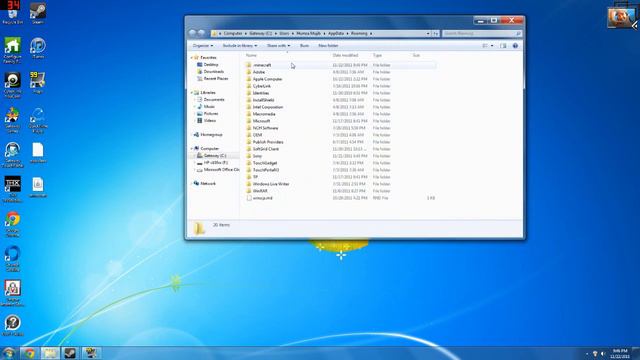Select the Microsoft folder
640x360 pixels.
point(261,121)
